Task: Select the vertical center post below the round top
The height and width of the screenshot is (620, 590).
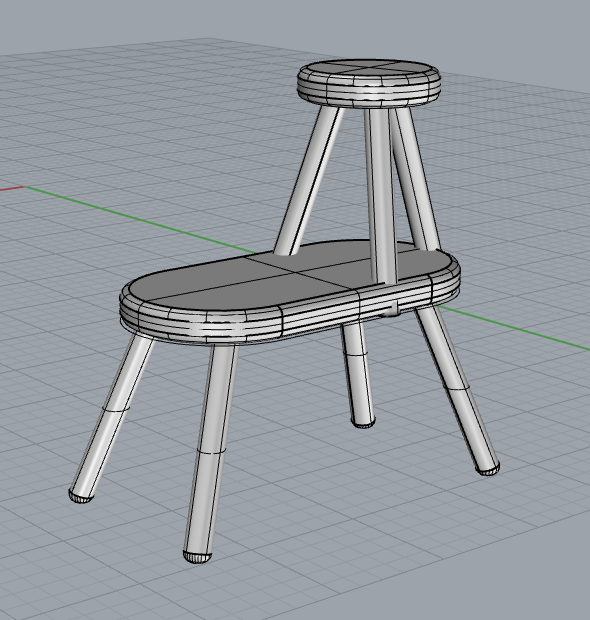Action: 380,196
